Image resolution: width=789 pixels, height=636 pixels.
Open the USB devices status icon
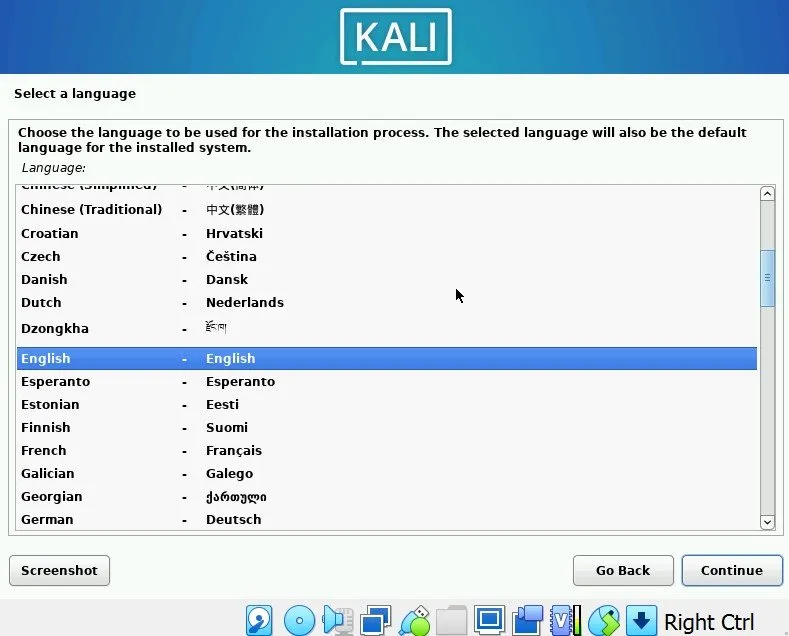click(415, 620)
